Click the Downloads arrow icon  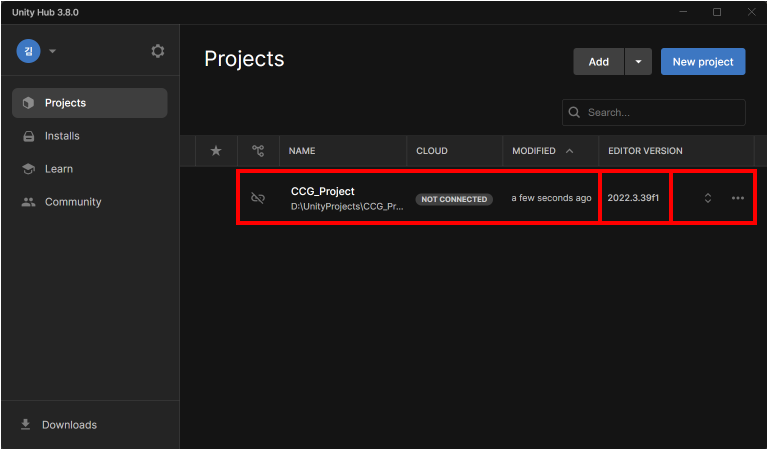(x=26, y=425)
